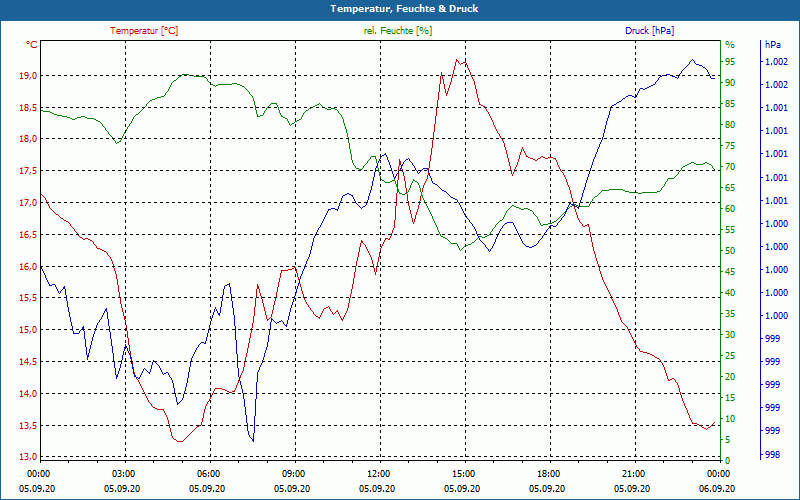Select the red 'Temperatur [°C]' legend label
The image size is (800, 500).
[x=144, y=31]
